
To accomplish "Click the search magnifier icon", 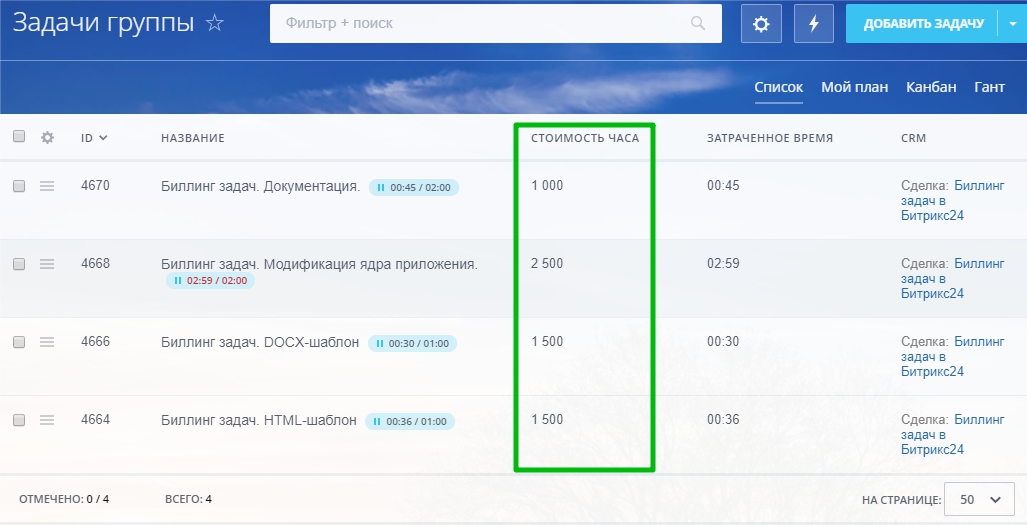I will click(x=698, y=24).
